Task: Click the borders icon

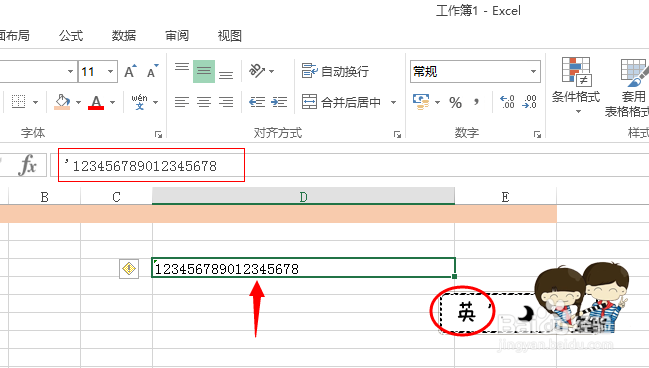Action: click(x=19, y=102)
